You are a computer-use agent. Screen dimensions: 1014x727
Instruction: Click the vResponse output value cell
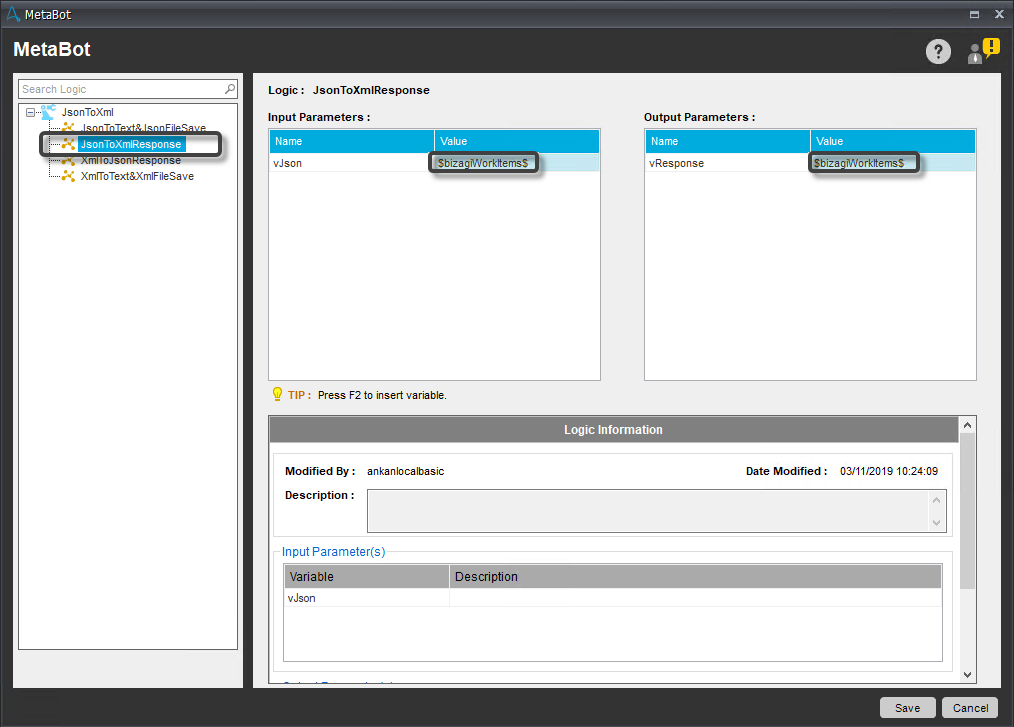coord(892,163)
